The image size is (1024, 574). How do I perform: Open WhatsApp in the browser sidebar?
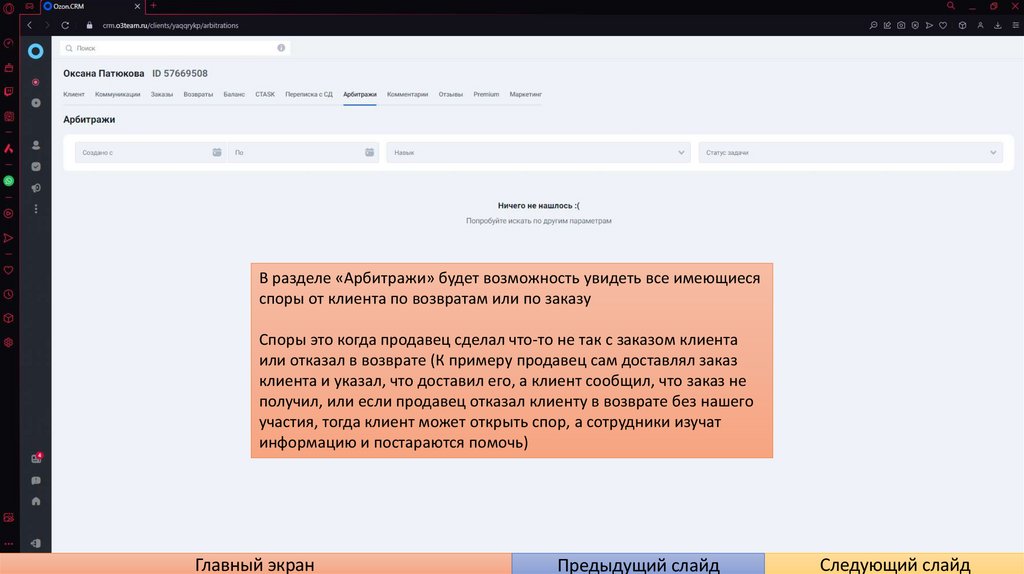coord(8,181)
